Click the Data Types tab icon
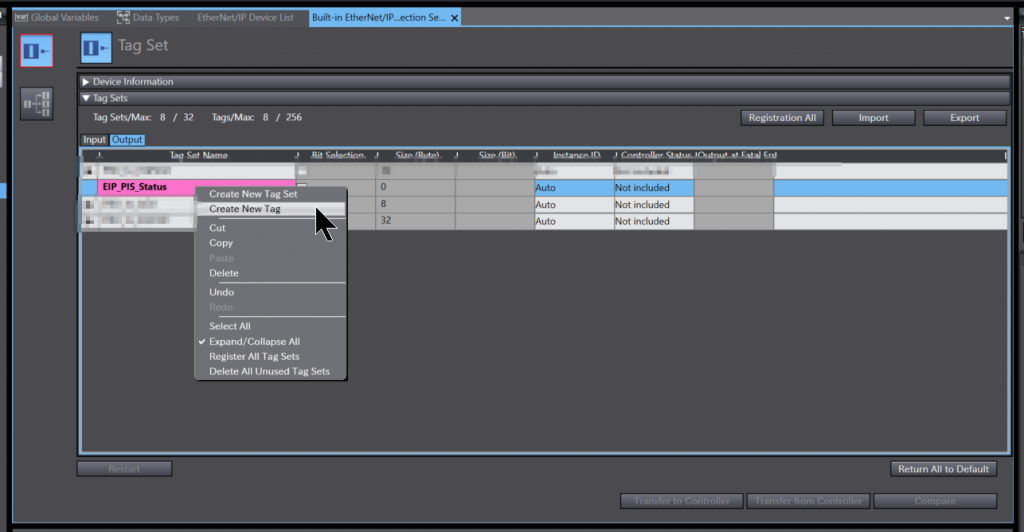Image resolution: width=1024 pixels, height=532 pixels. pyautogui.click(x=123, y=17)
